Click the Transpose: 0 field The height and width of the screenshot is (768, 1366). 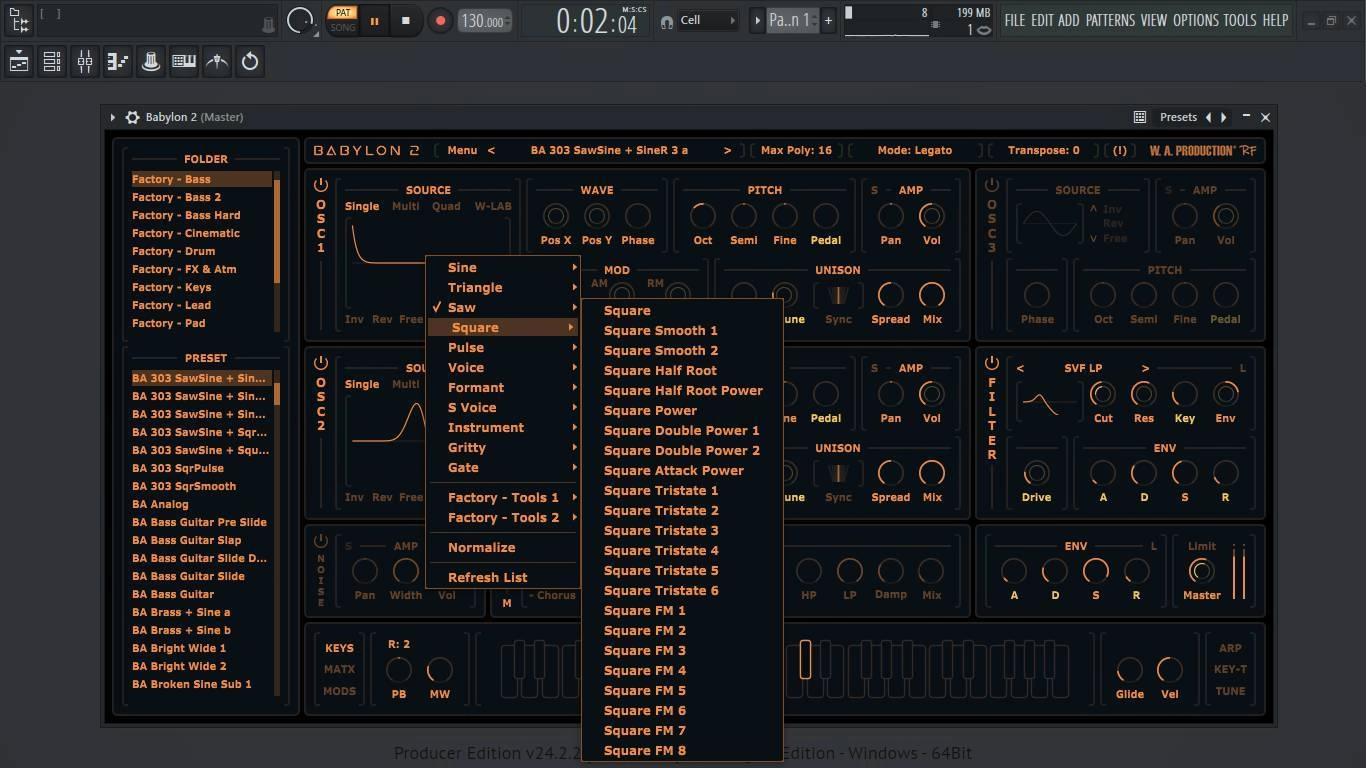1043,150
